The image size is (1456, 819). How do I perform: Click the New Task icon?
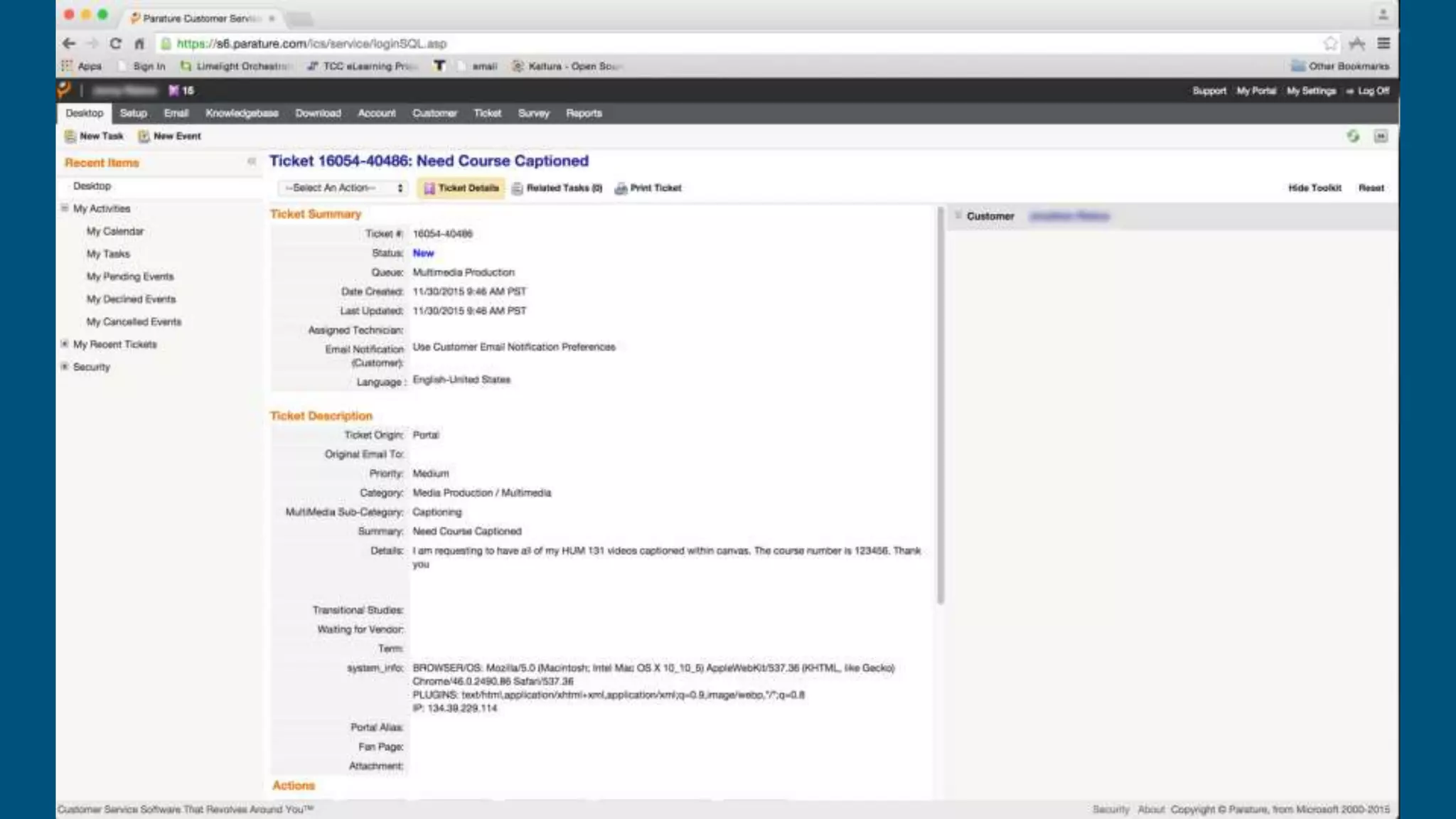point(70,136)
